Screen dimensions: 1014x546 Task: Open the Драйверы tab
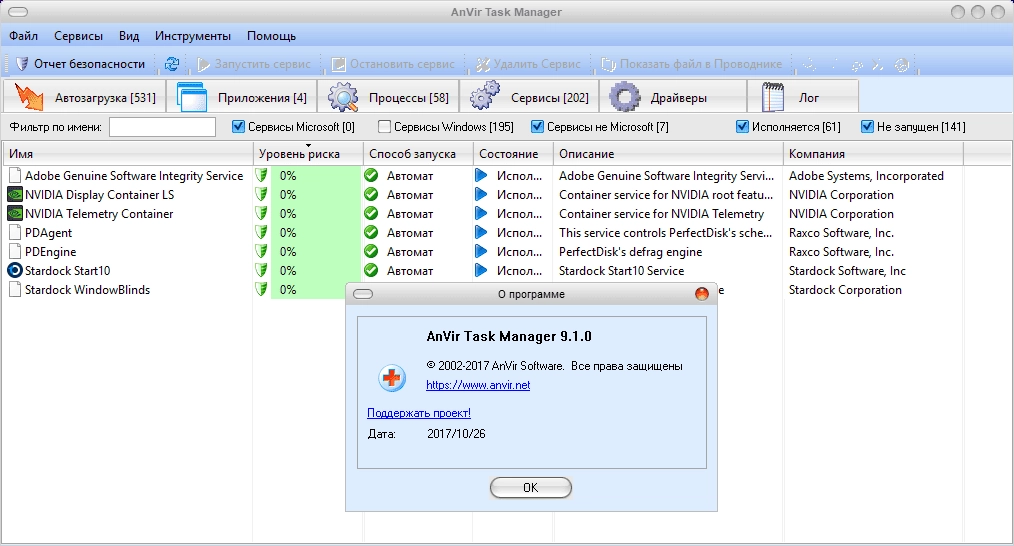673,97
